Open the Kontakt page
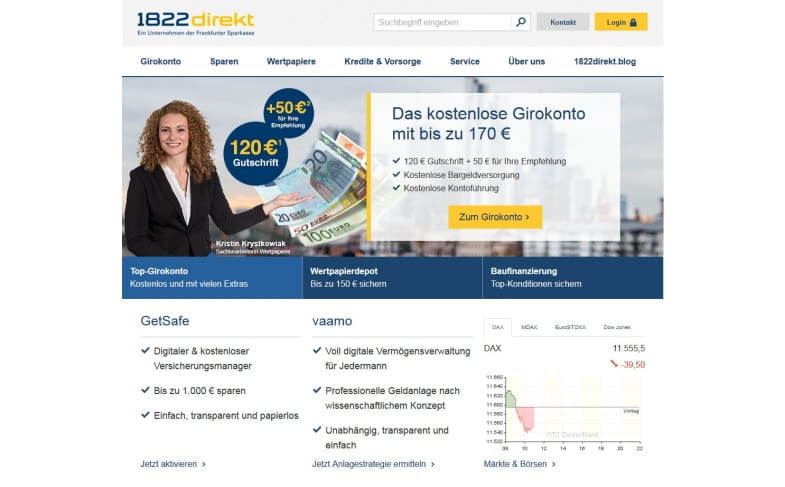The height and width of the screenshot is (487, 785). pyautogui.click(x=563, y=22)
